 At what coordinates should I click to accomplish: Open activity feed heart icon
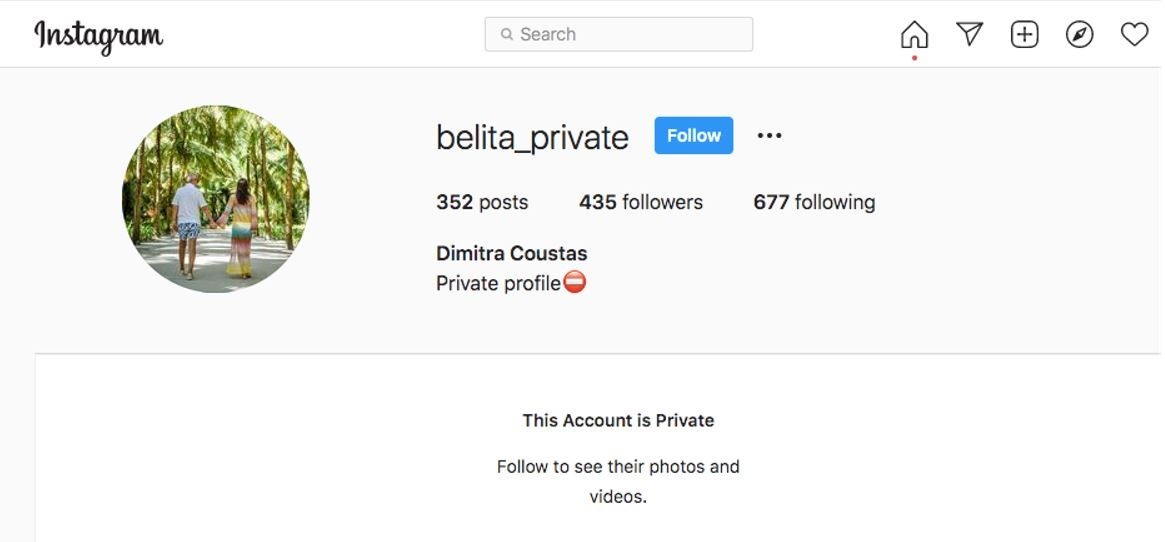[x=1134, y=34]
